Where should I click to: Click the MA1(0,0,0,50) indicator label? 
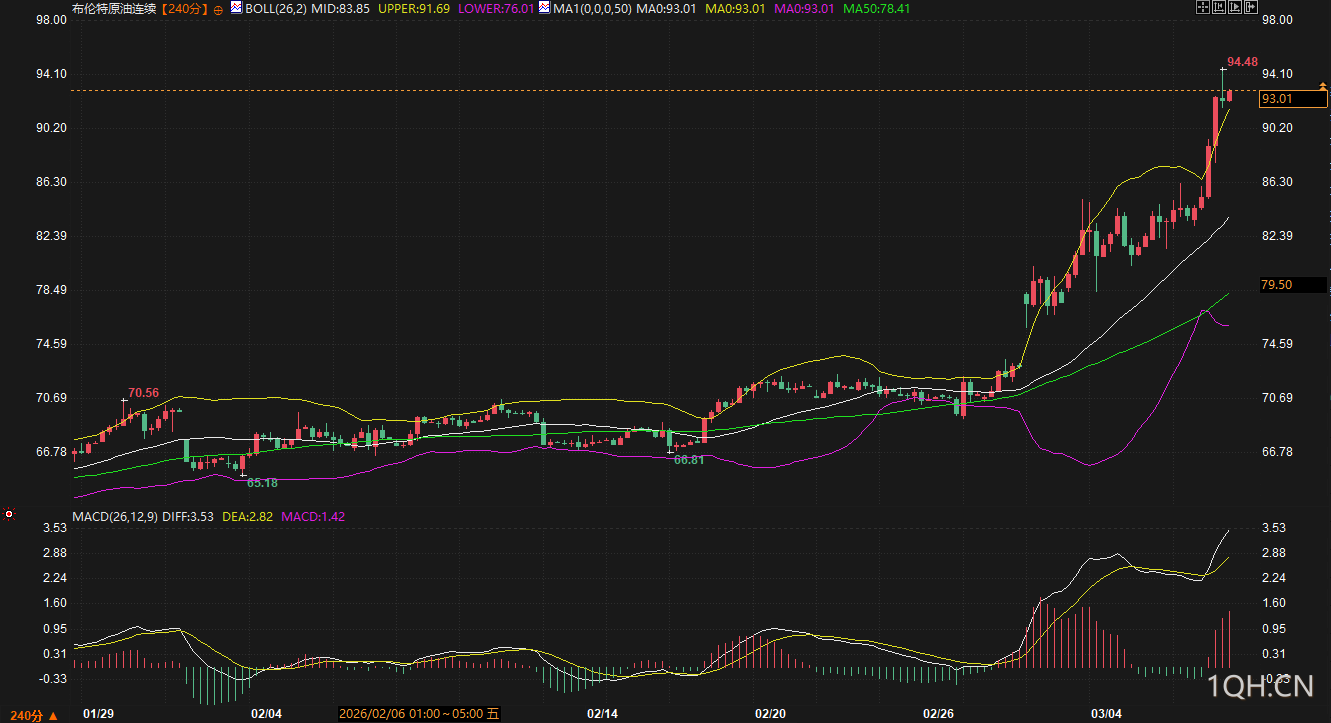[x=592, y=8]
